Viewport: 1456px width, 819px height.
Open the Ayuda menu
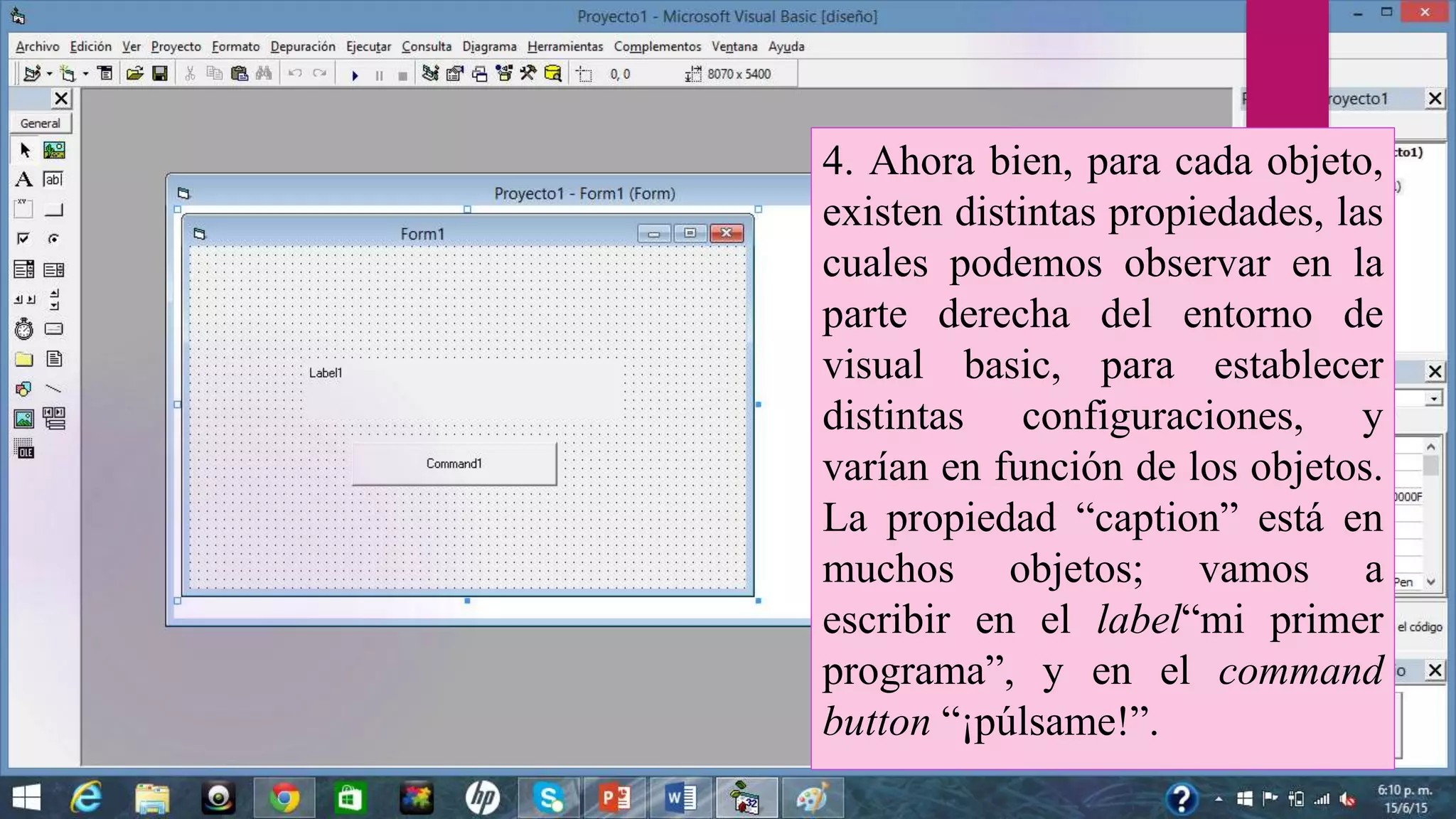[786, 46]
